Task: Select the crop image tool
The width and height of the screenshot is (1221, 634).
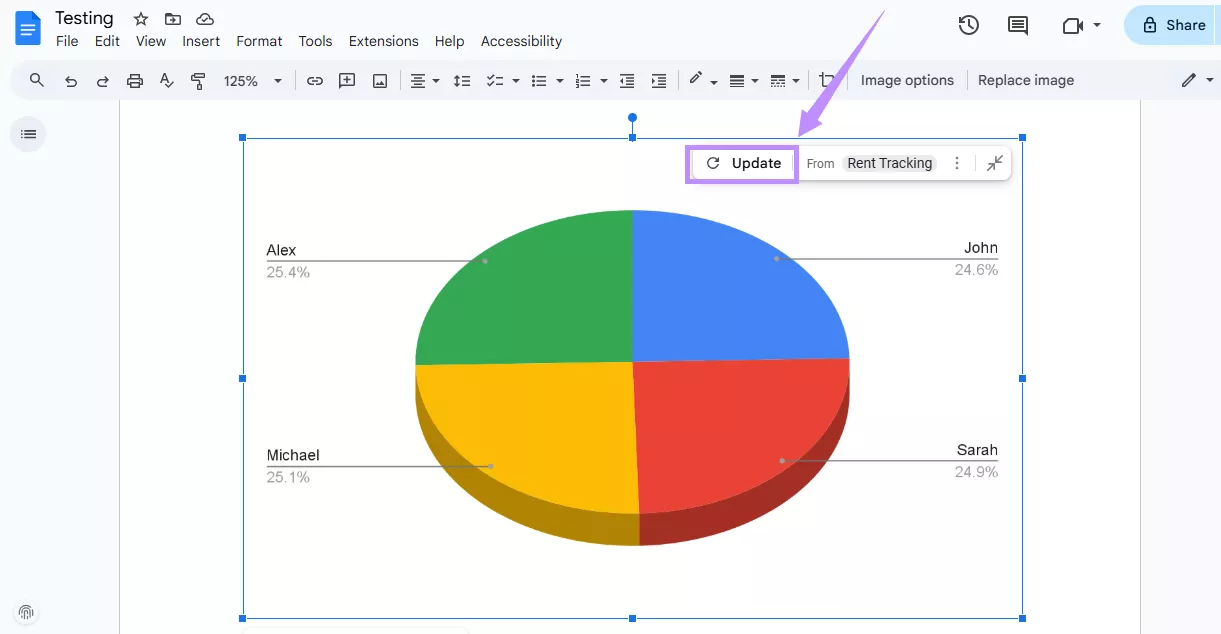Action: (x=827, y=80)
